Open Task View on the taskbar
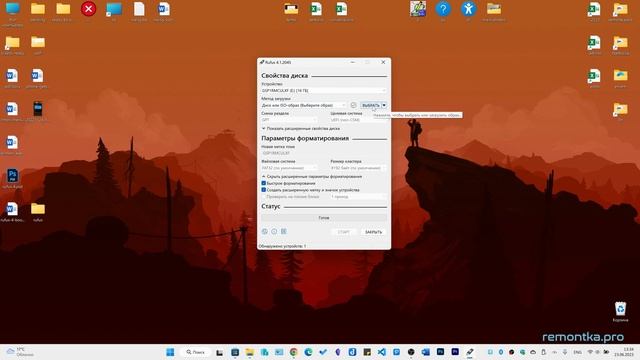The width and height of the screenshot is (640, 360). 220,352
